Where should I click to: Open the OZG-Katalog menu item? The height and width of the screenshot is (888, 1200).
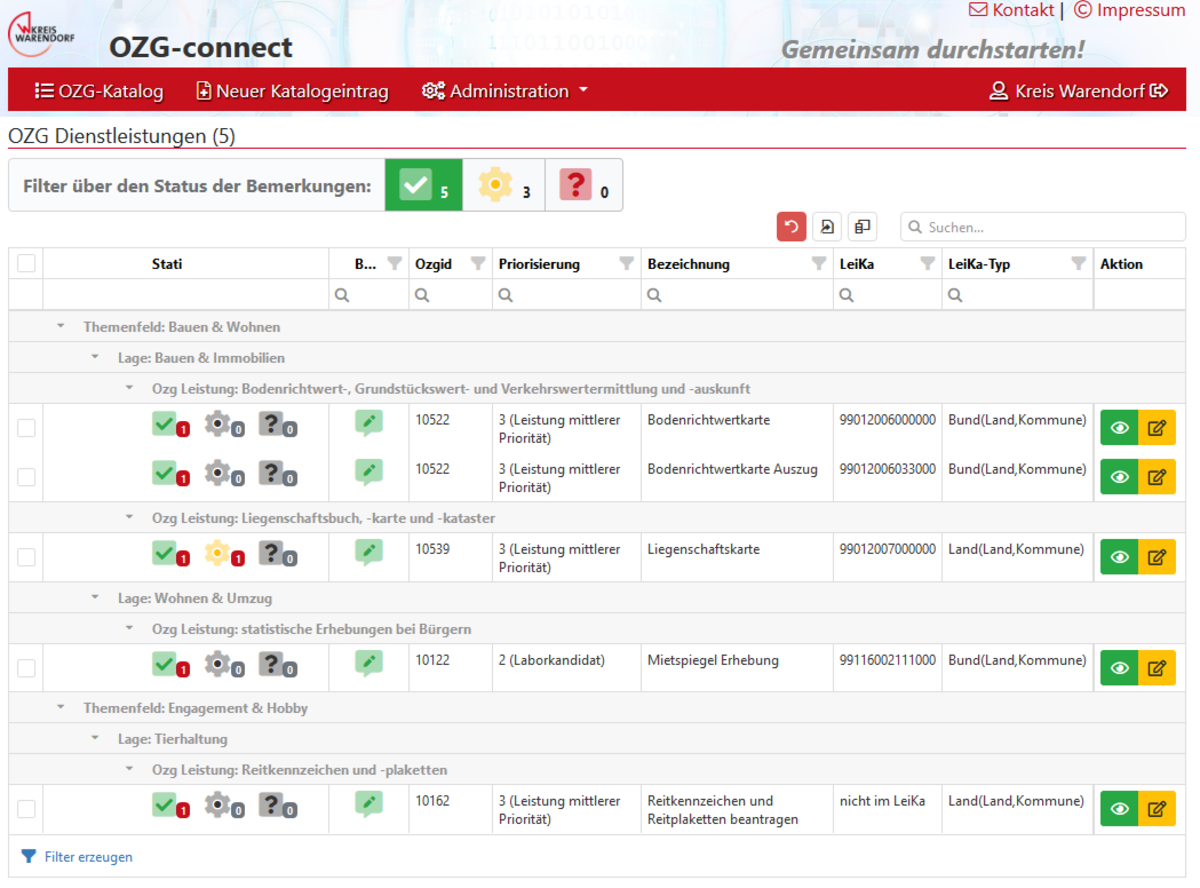pyautogui.click(x=99, y=91)
